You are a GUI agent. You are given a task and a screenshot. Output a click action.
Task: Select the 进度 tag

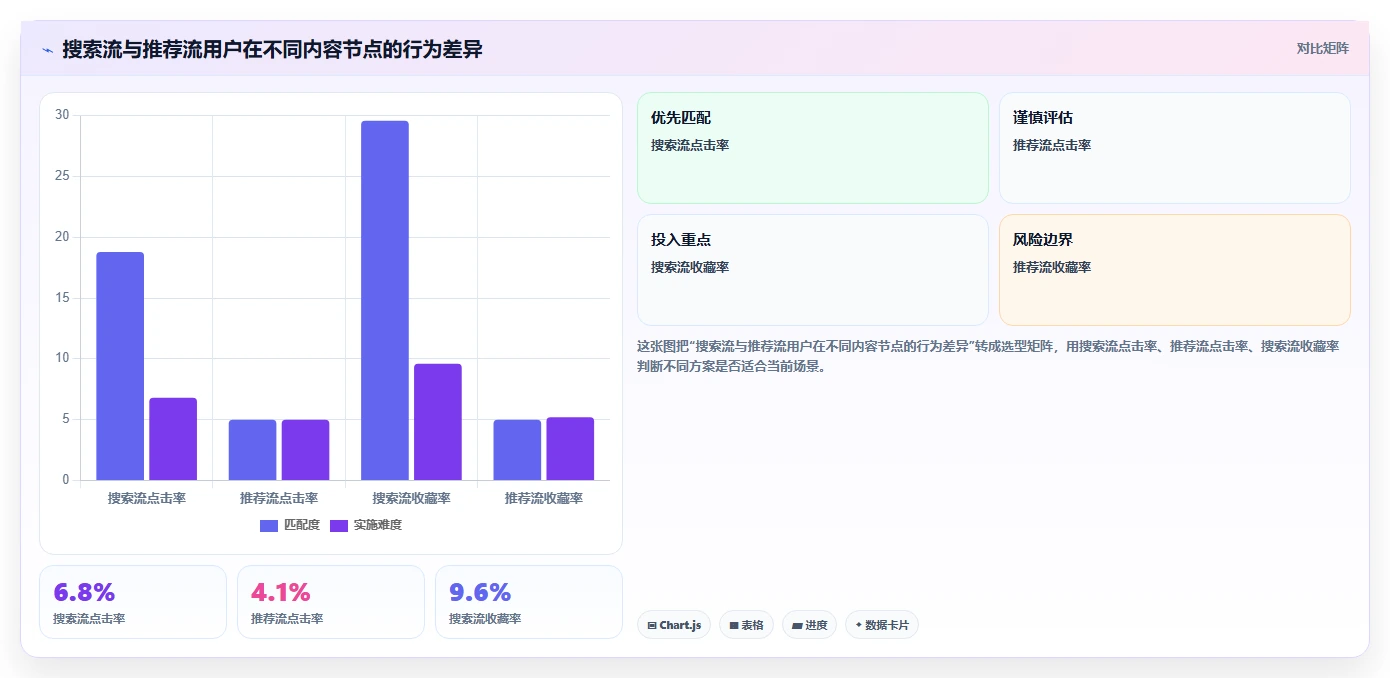point(809,625)
